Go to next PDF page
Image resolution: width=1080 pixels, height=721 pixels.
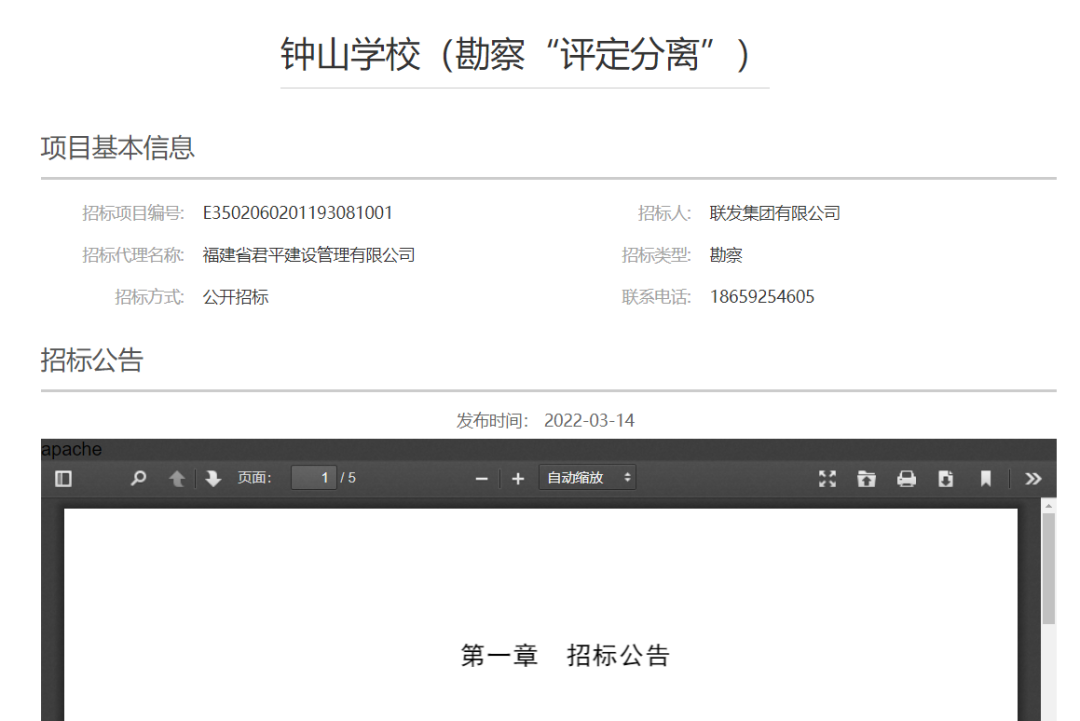(x=213, y=479)
